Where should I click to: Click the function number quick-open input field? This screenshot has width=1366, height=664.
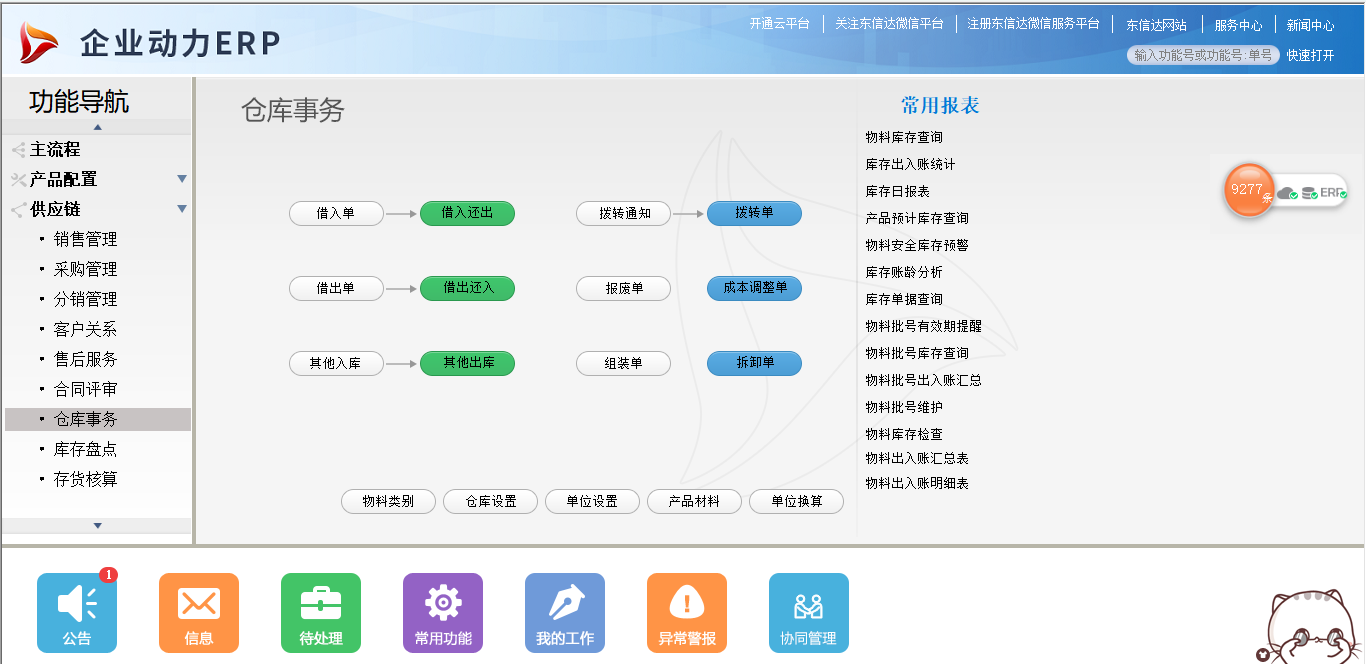[1203, 55]
